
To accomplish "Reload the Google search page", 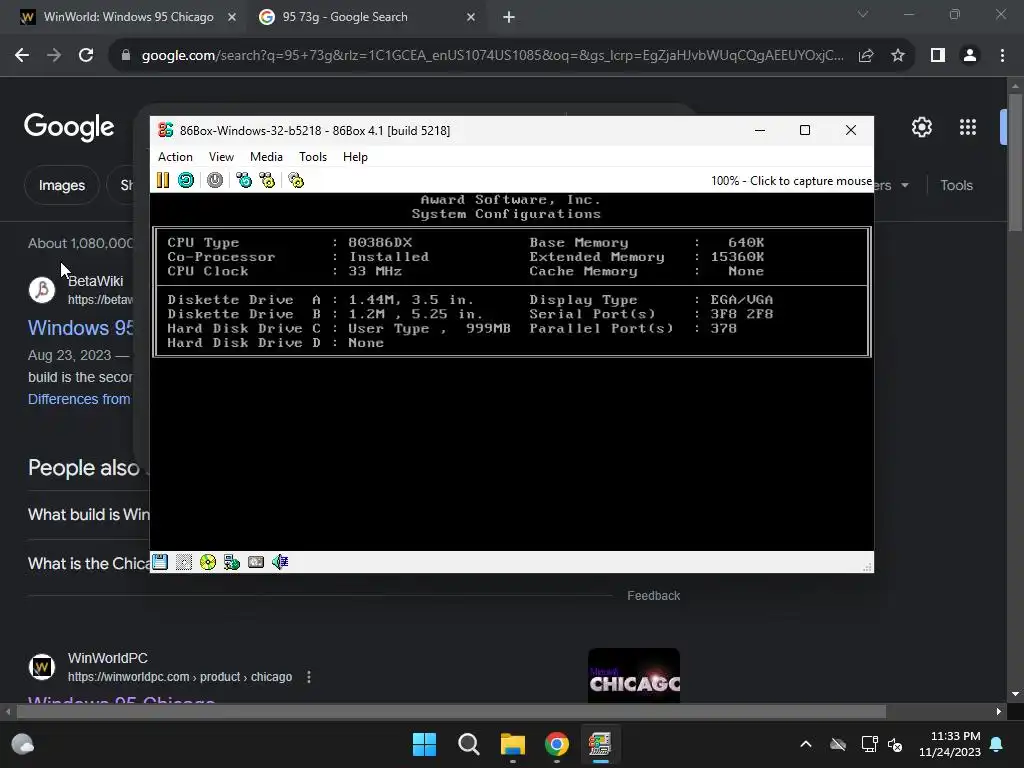I will tap(86, 56).
